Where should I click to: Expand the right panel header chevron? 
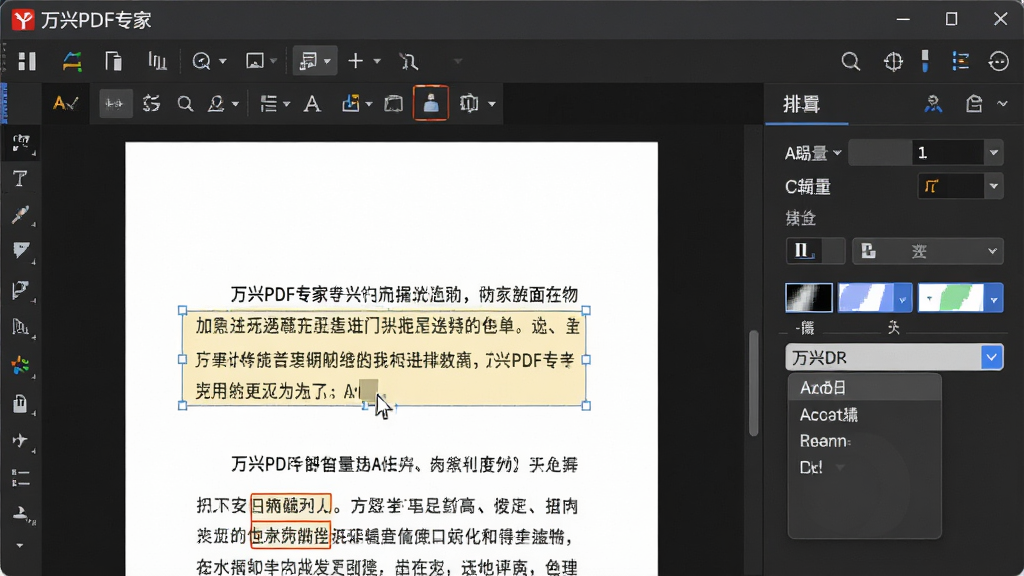(1002, 104)
